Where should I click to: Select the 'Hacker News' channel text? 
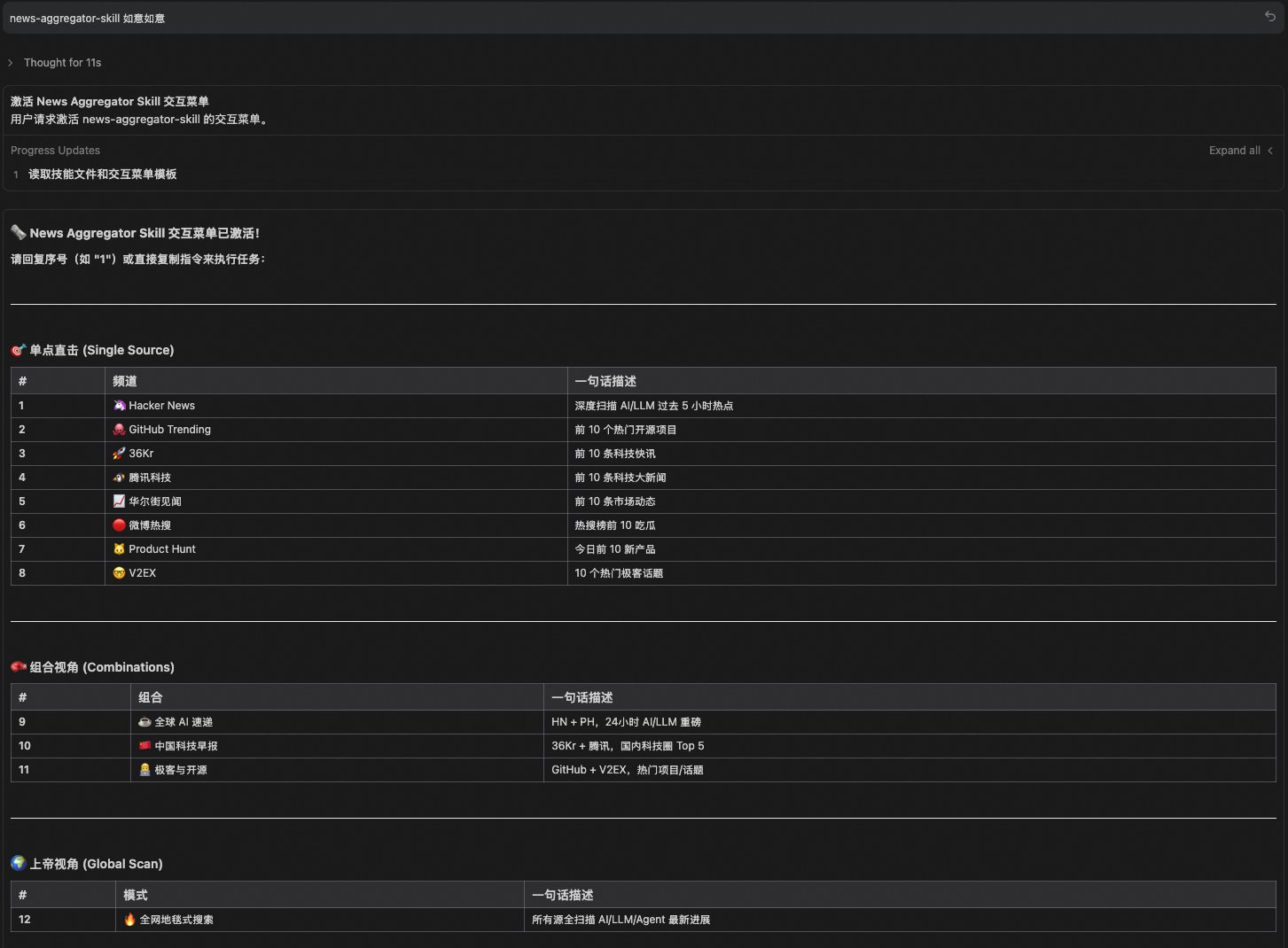tap(161, 406)
